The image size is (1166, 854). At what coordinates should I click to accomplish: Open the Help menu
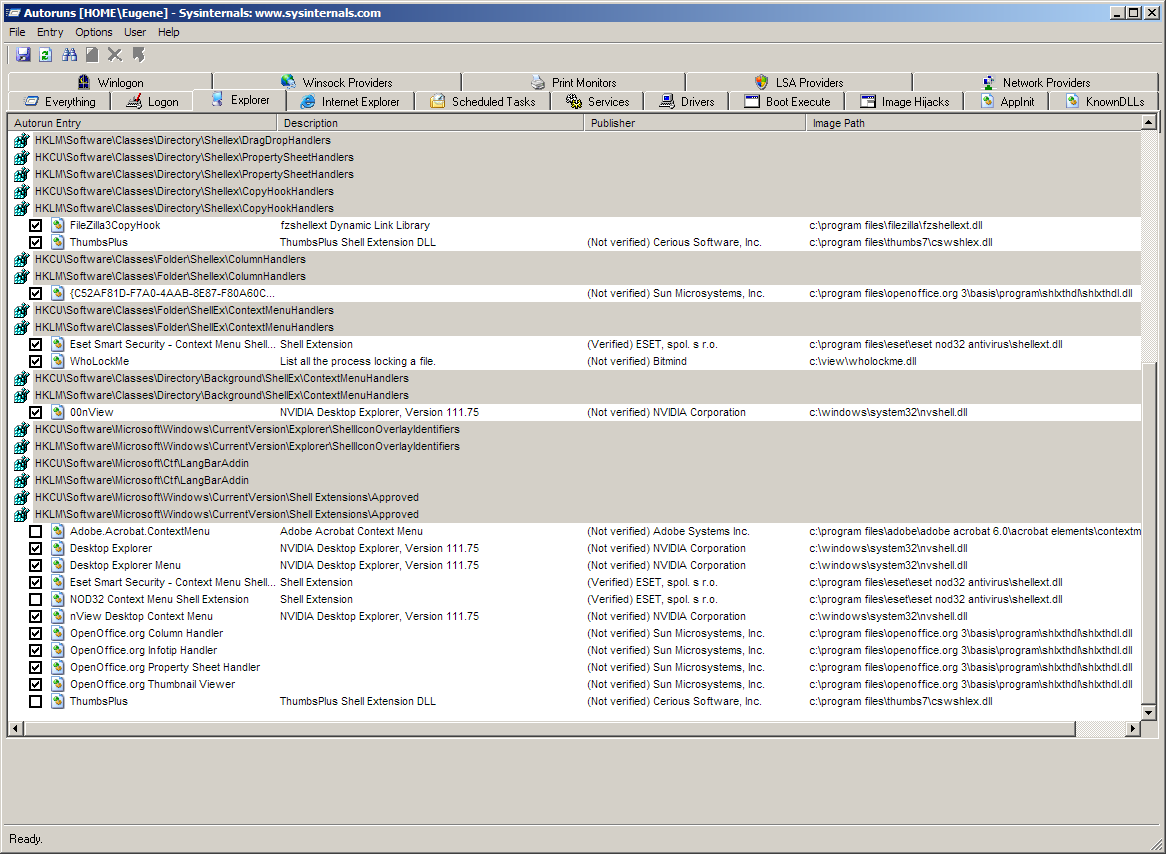[x=169, y=32]
